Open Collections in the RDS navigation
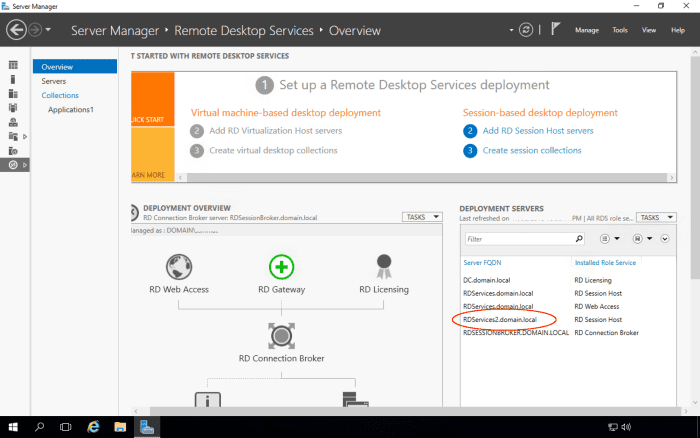700x438 pixels. pyautogui.click(x=60, y=95)
